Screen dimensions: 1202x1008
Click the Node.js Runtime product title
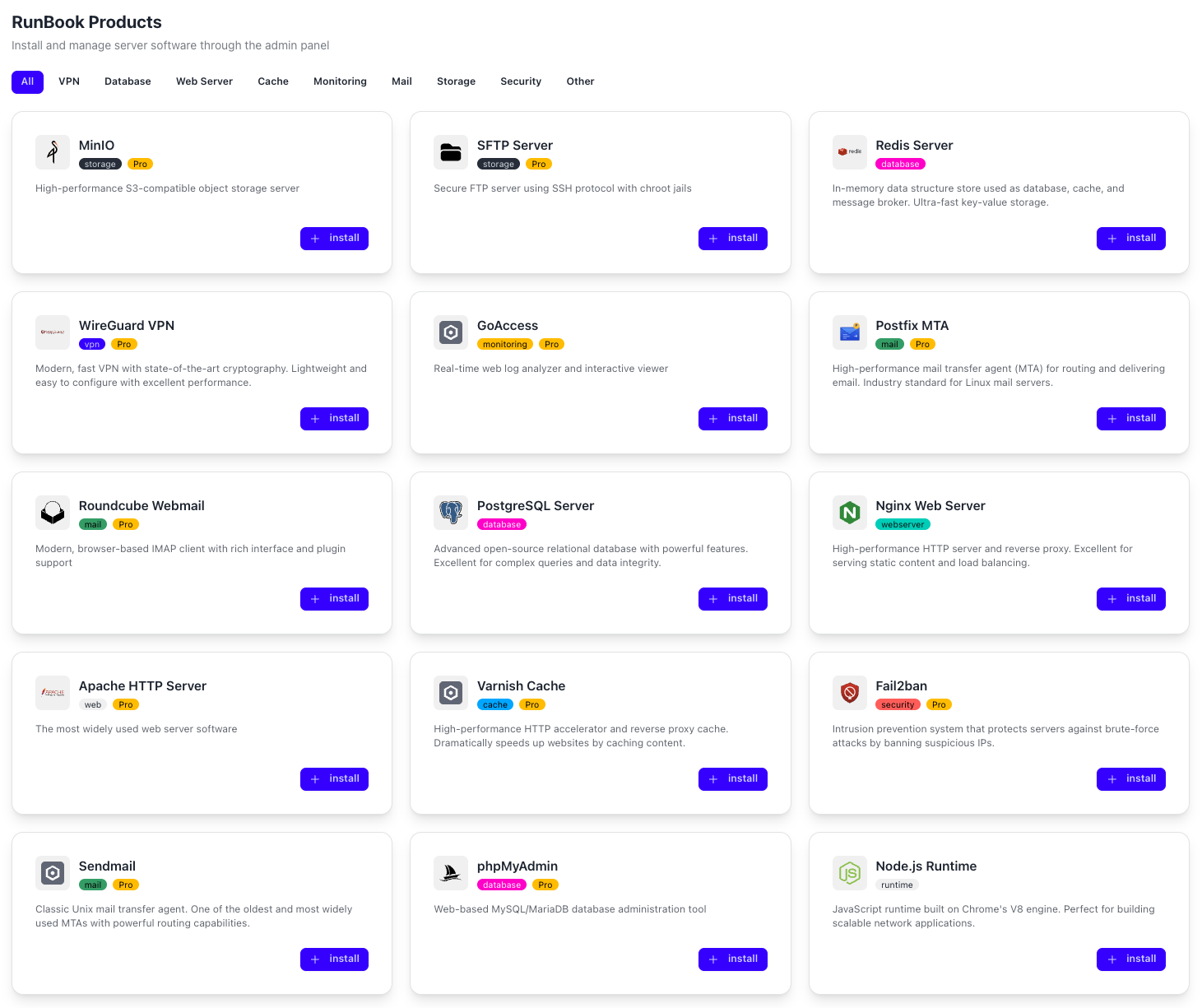point(926,866)
